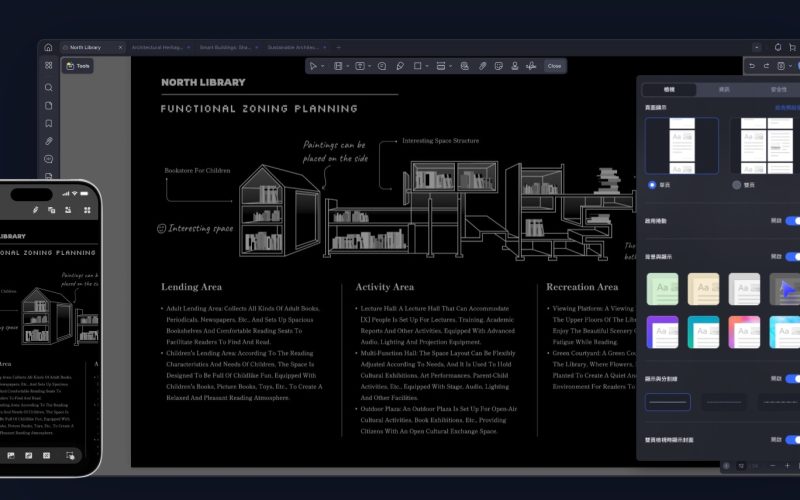Click the notification bell icon

pyautogui.click(x=778, y=47)
